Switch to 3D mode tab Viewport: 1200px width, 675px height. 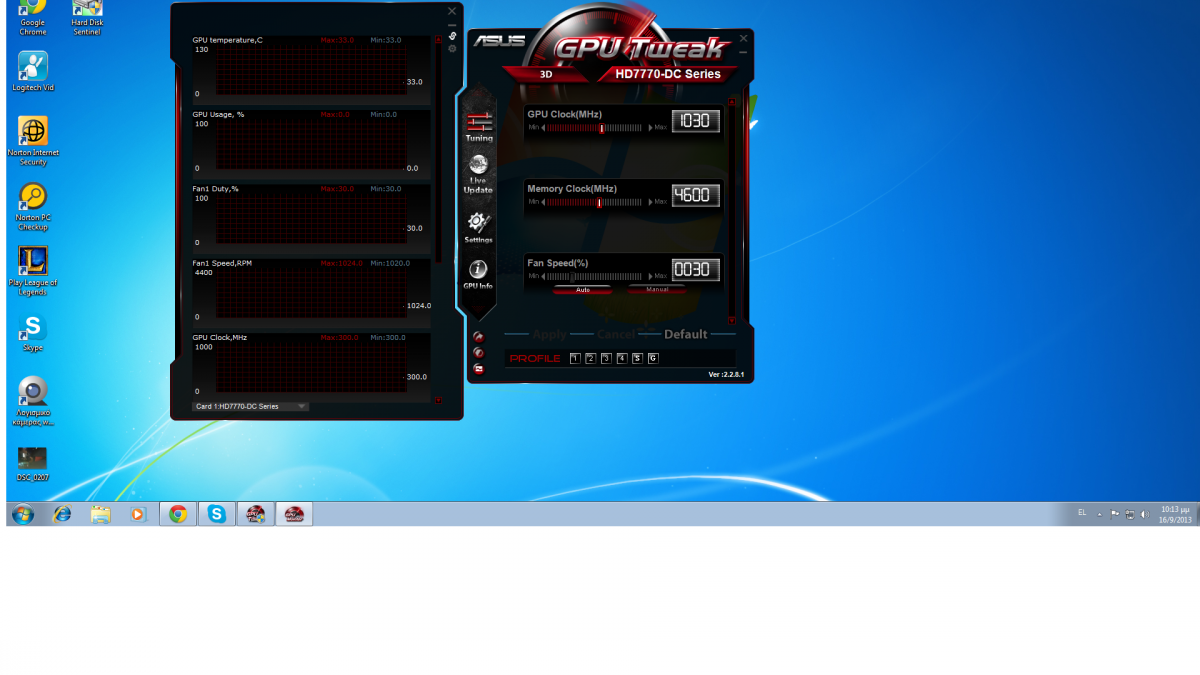pyautogui.click(x=546, y=74)
